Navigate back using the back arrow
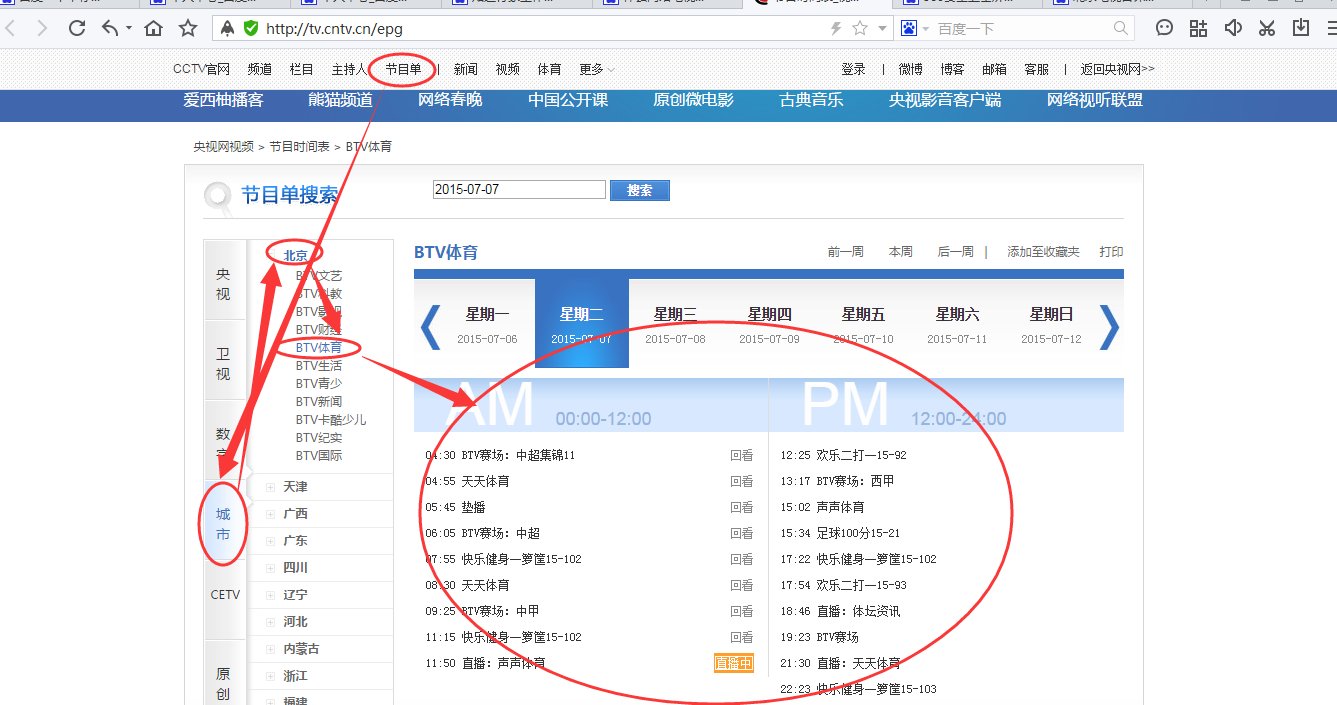Screen dimensions: 1337x705 tap(11, 28)
